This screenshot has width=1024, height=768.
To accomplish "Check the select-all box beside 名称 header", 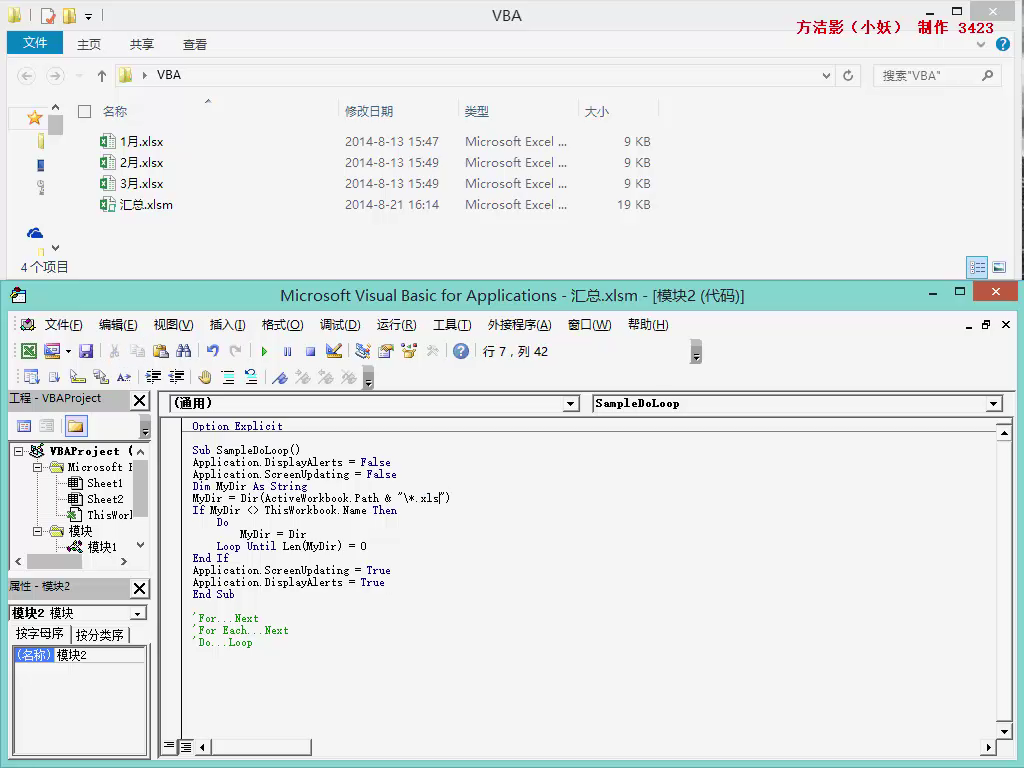I will point(84,112).
